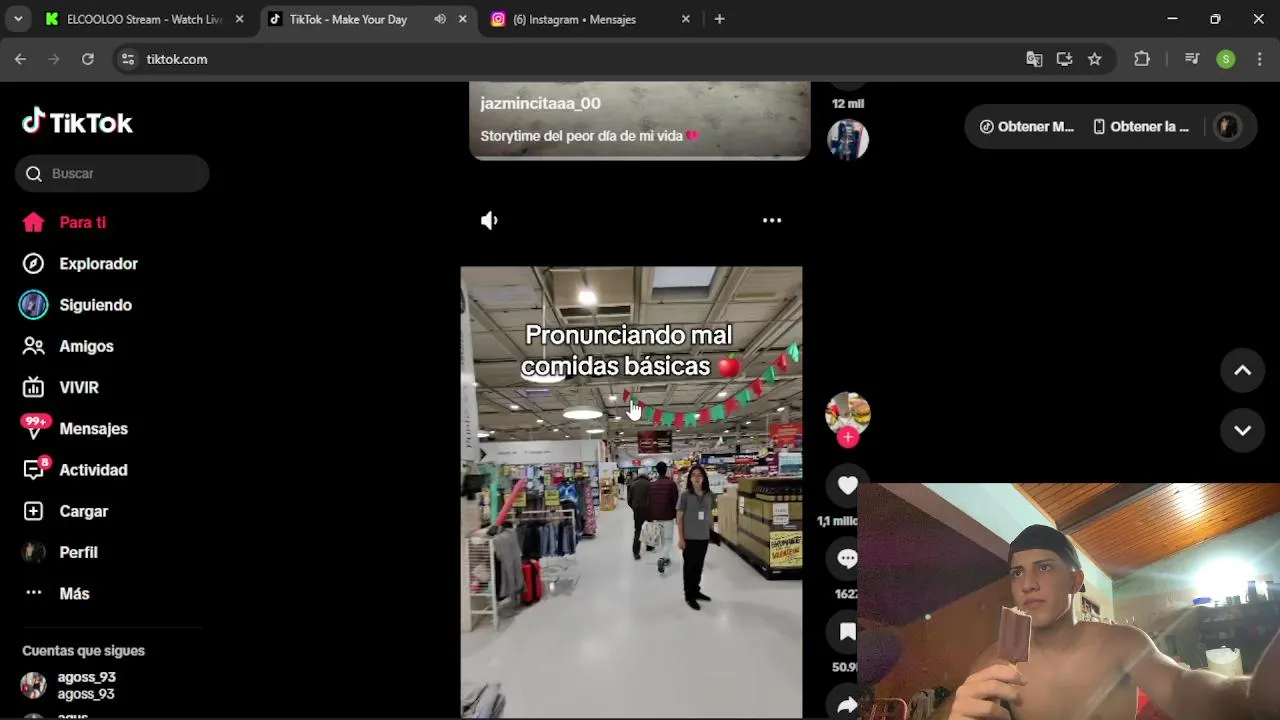The width and height of the screenshot is (1280, 720).
Task: Close the ELCOOLOO Stream tab
Action: tap(239, 19)
